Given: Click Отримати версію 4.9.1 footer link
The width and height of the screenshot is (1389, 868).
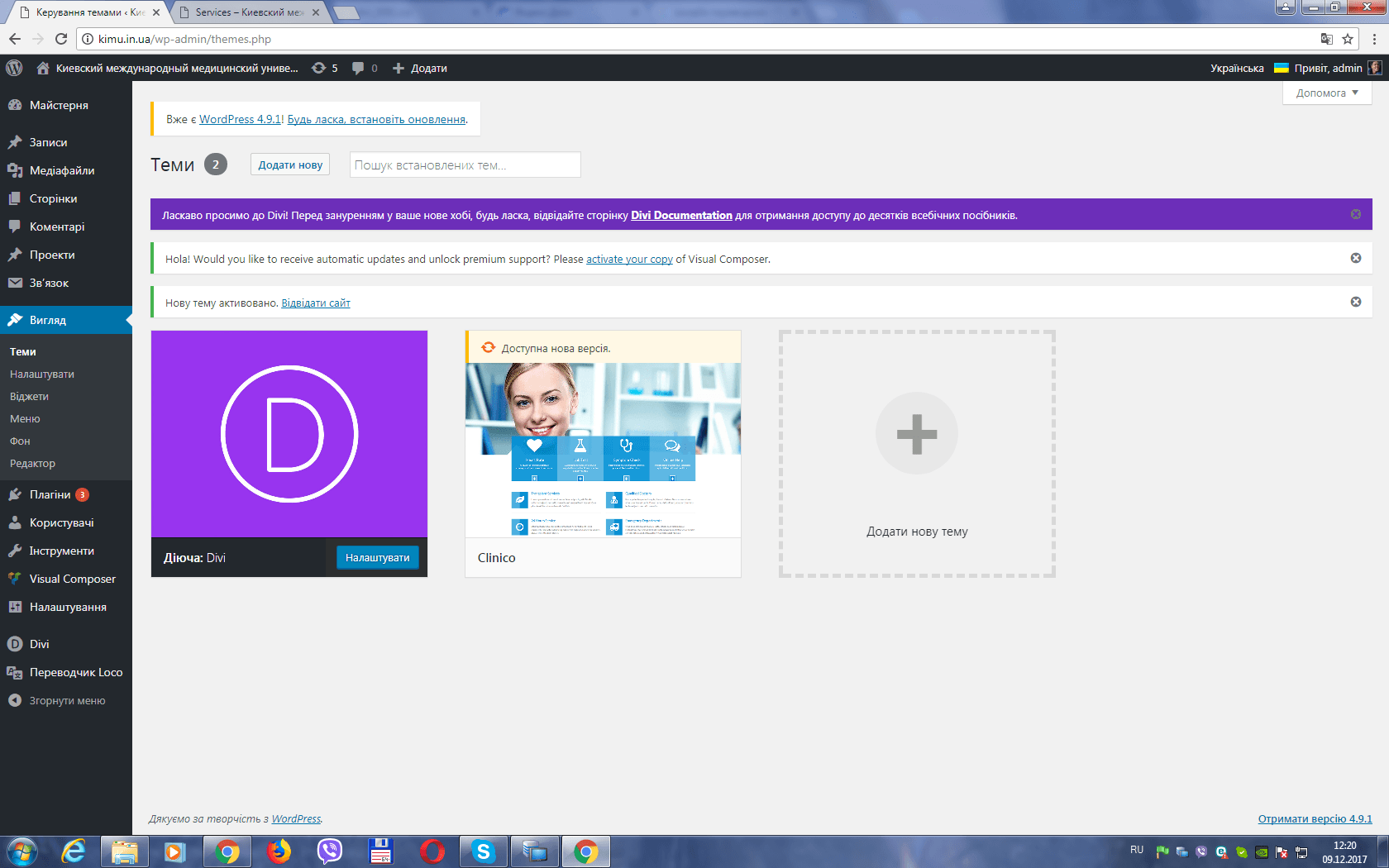Looking at the screenshot, I should coord(1315,818).
